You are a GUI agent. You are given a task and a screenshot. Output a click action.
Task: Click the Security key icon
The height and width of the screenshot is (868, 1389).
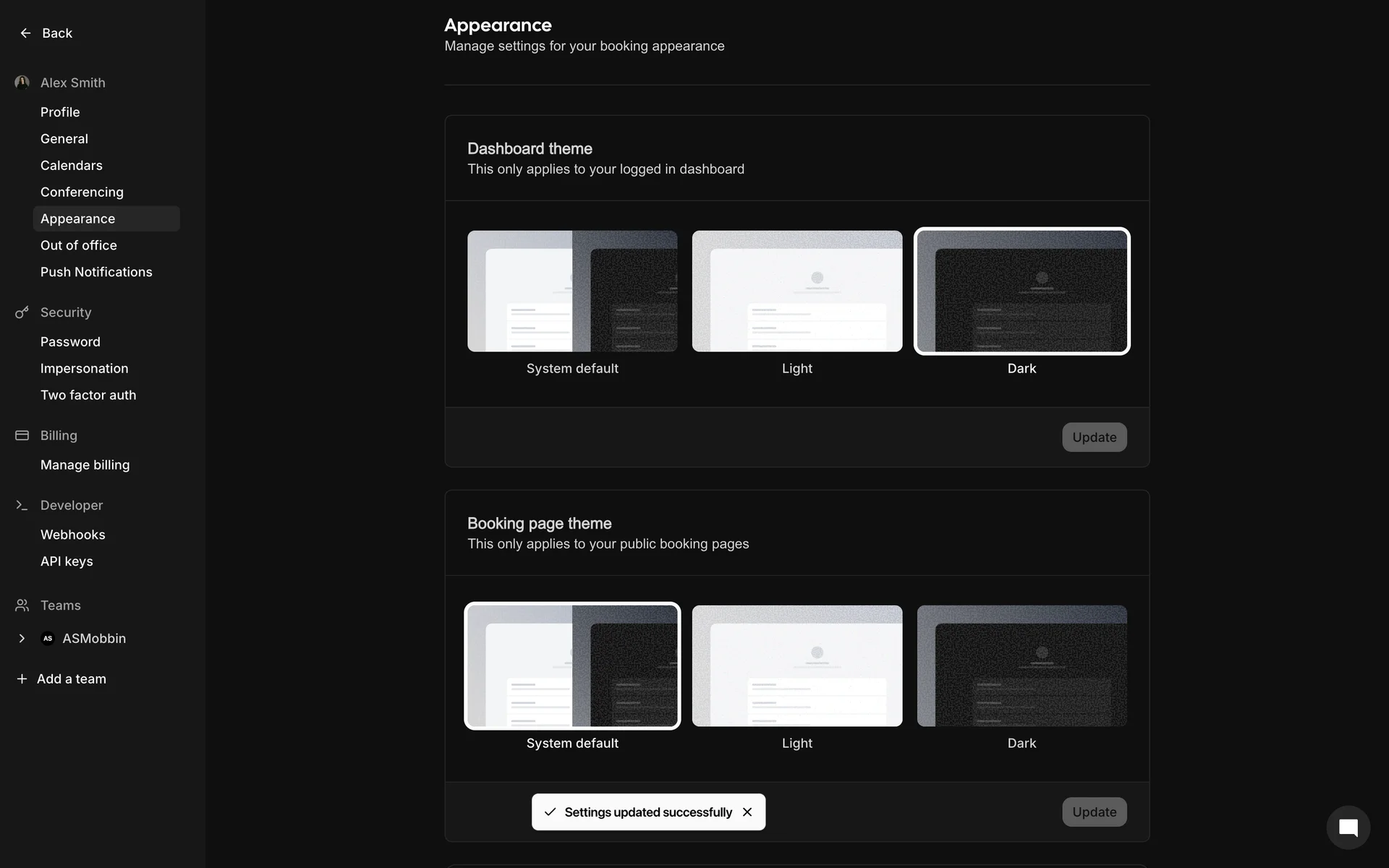pyautogui.click(x=22, y=312)
